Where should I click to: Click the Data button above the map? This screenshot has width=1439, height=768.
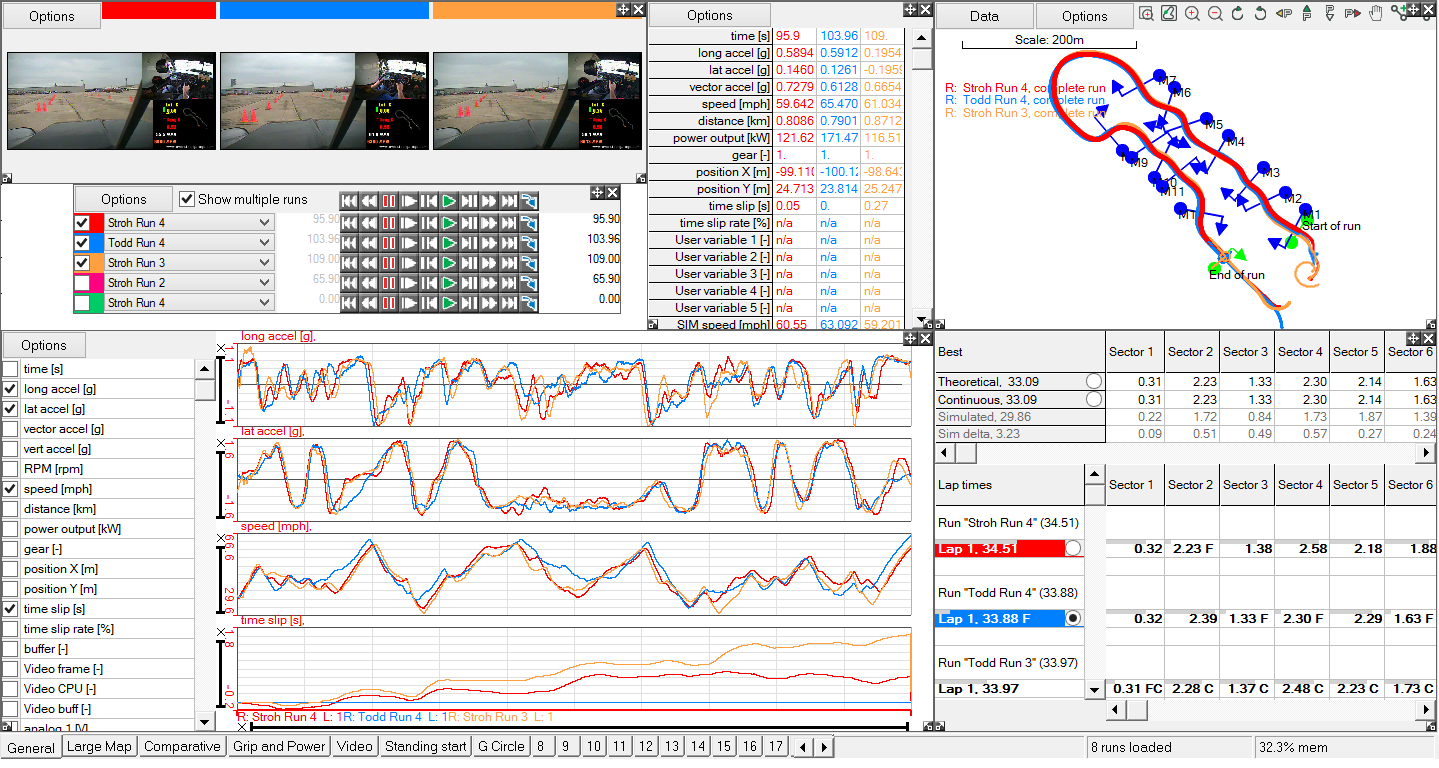click(984, 16)
